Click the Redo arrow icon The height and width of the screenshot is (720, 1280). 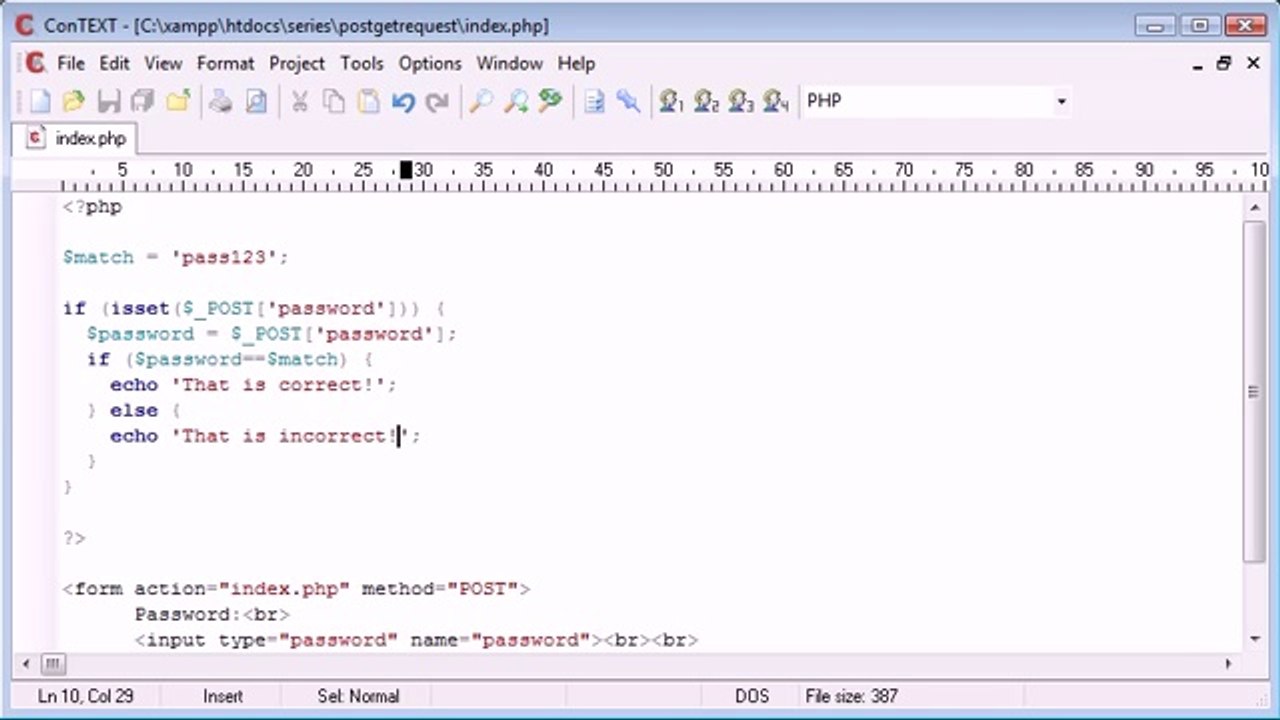click(x=437, y=101)
